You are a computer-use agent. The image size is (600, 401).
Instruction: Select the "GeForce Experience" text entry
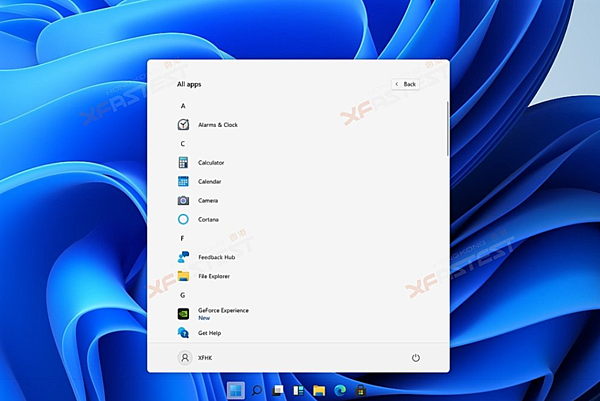pos(223,310)
